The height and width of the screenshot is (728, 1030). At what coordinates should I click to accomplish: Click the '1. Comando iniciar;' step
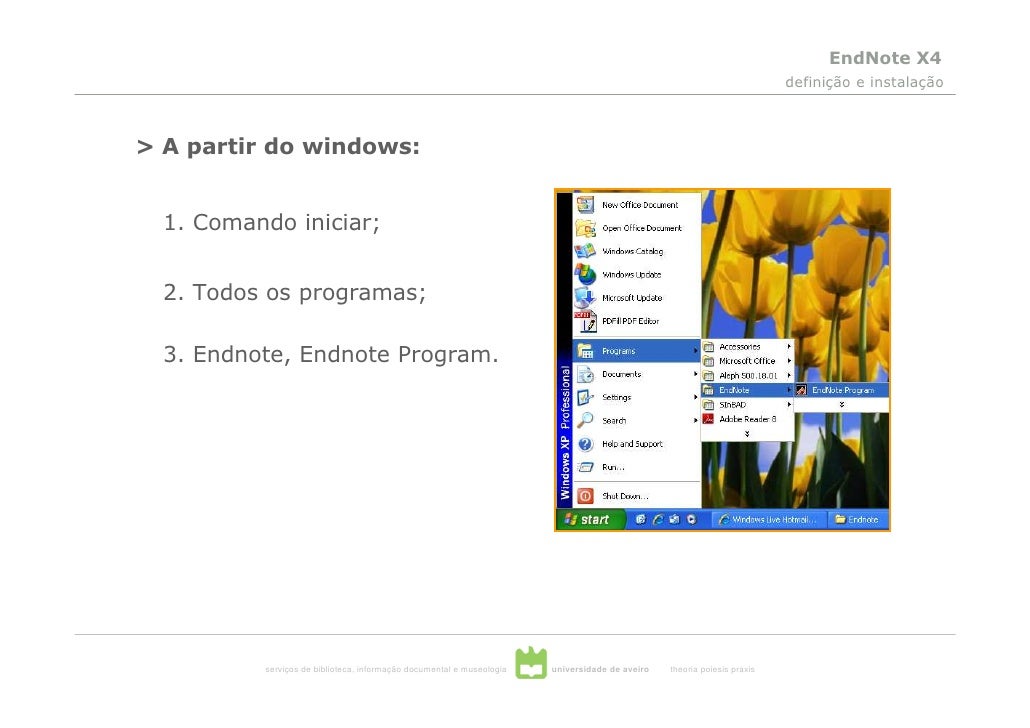[x=271, y=222]
